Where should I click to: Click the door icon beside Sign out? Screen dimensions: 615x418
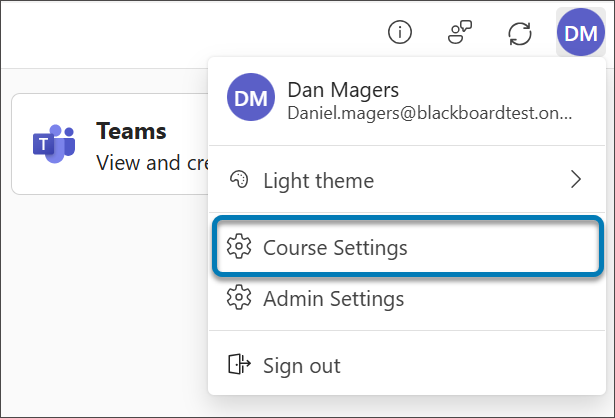click(x=238, y=365)
